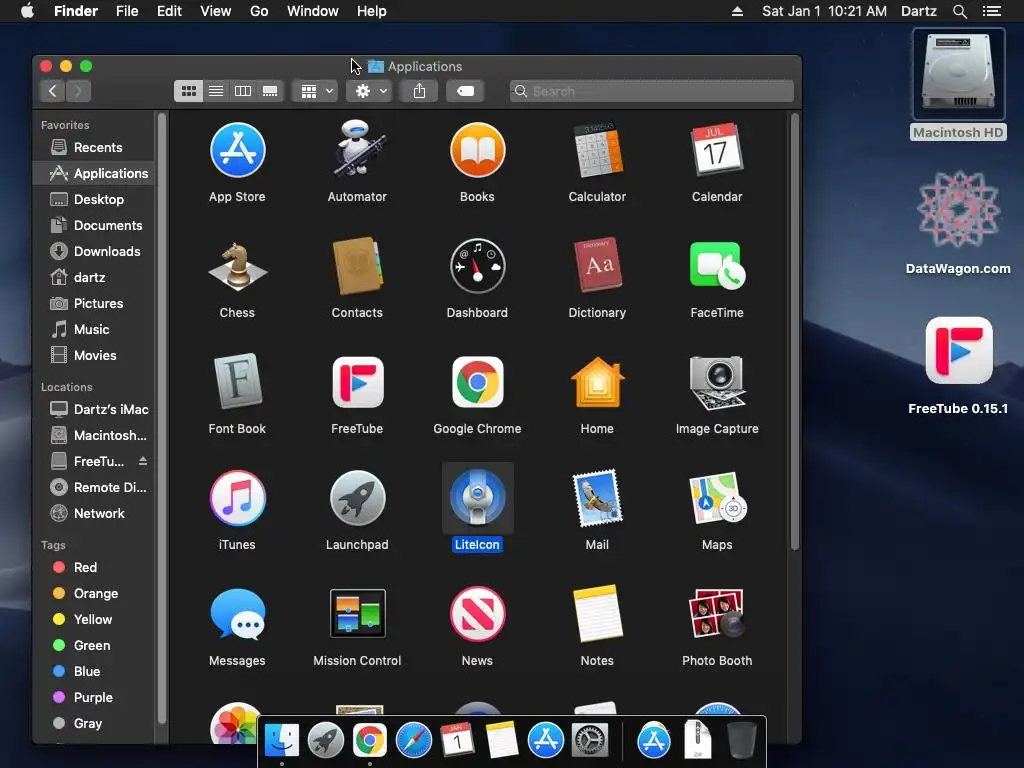Select the FaceTime app icon

[x=716, y=265]
